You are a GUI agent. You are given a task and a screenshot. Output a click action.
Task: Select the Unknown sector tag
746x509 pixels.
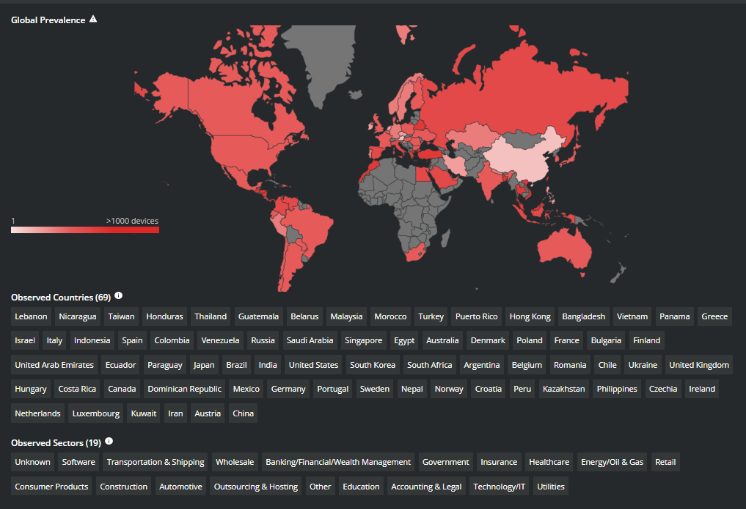tap(32, 462)
